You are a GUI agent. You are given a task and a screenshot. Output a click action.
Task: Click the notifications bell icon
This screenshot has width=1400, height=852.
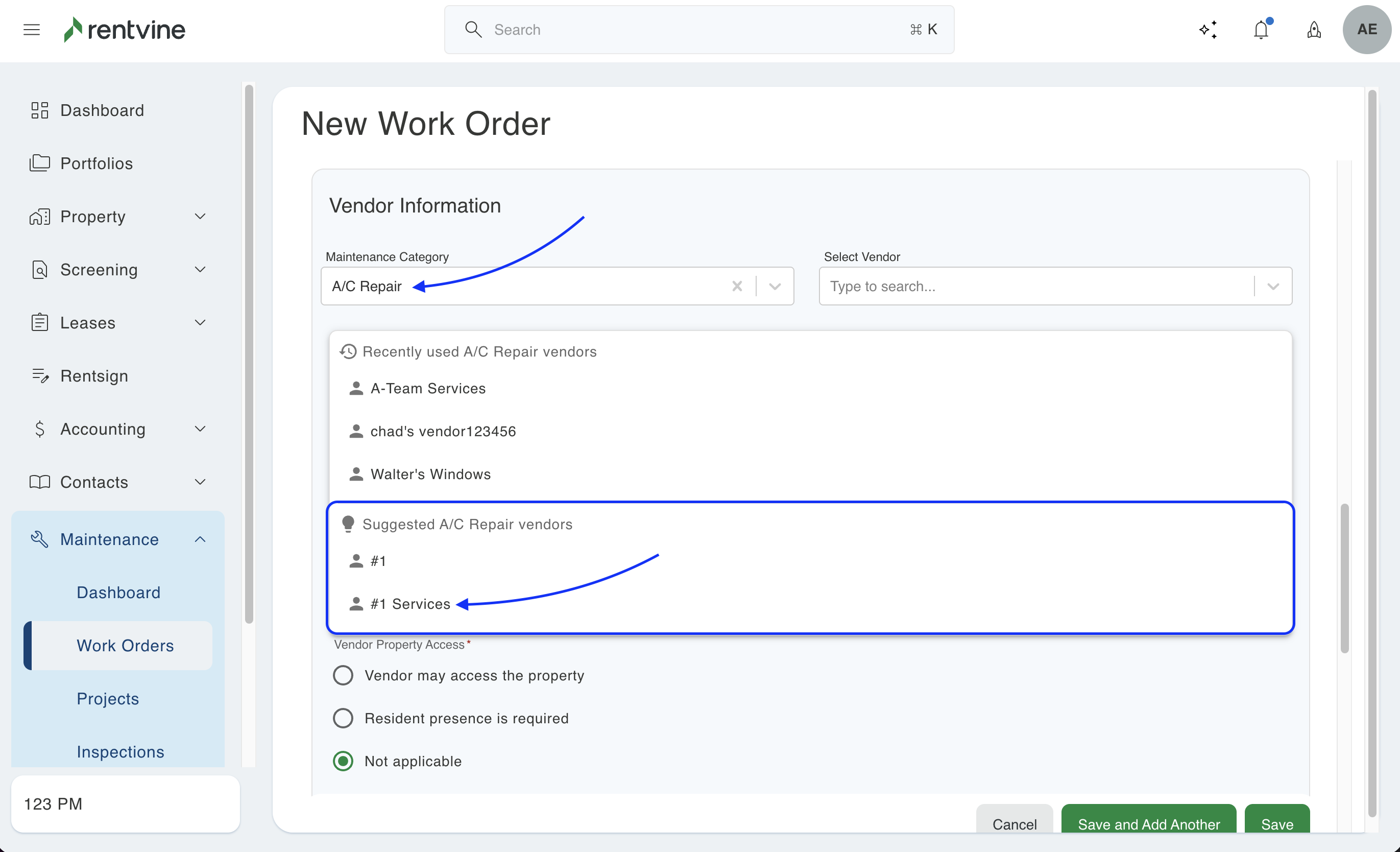point(1261,30)
